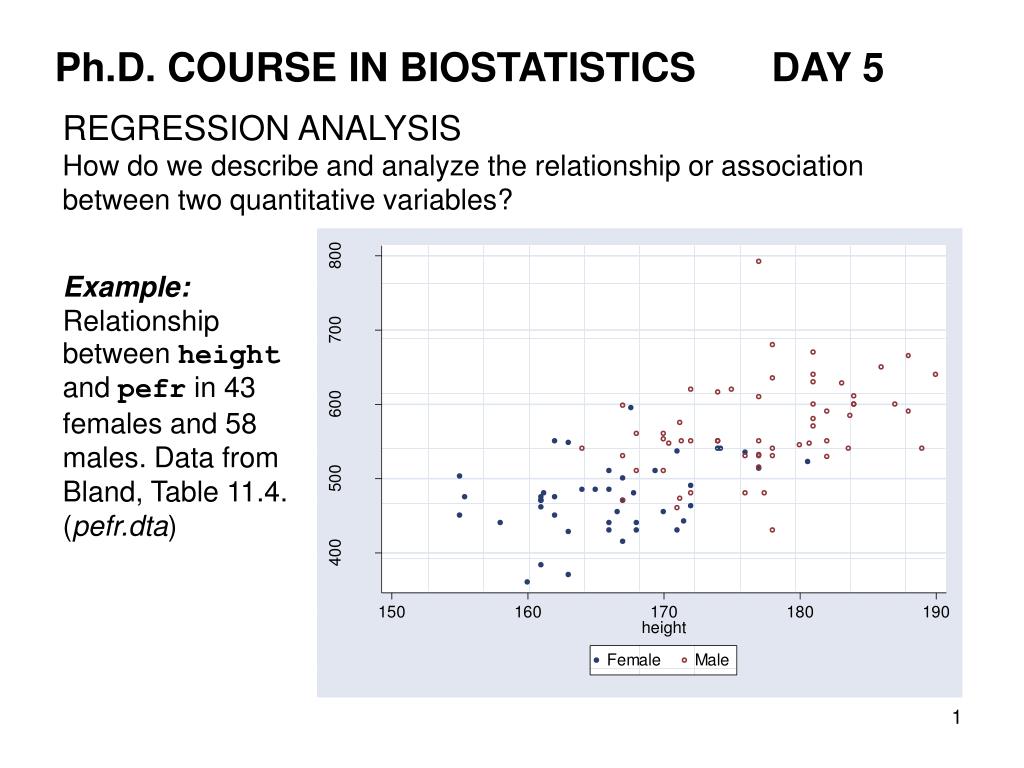
Task: Select the Female legend label
Action: point(633,660)
